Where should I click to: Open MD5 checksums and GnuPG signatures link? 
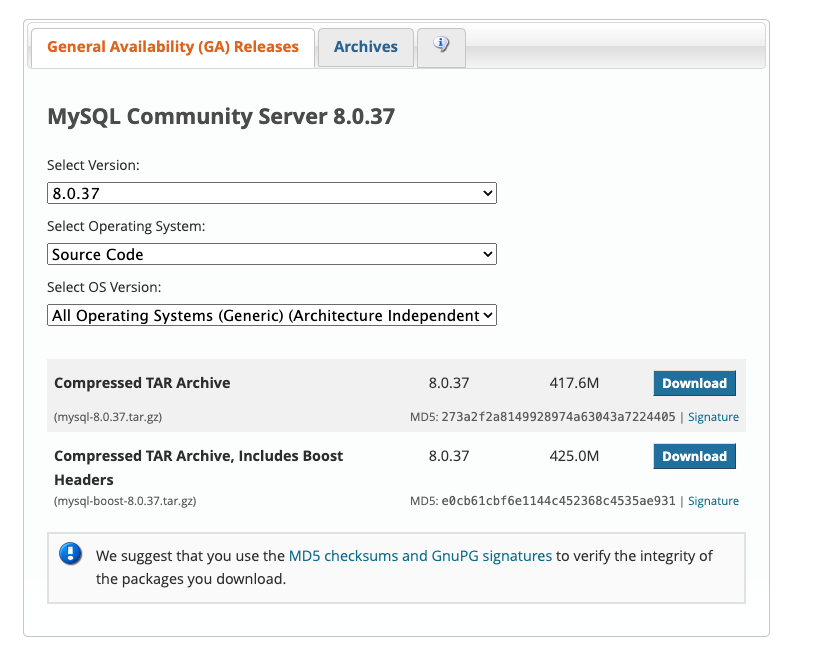(x=420, y=555)
